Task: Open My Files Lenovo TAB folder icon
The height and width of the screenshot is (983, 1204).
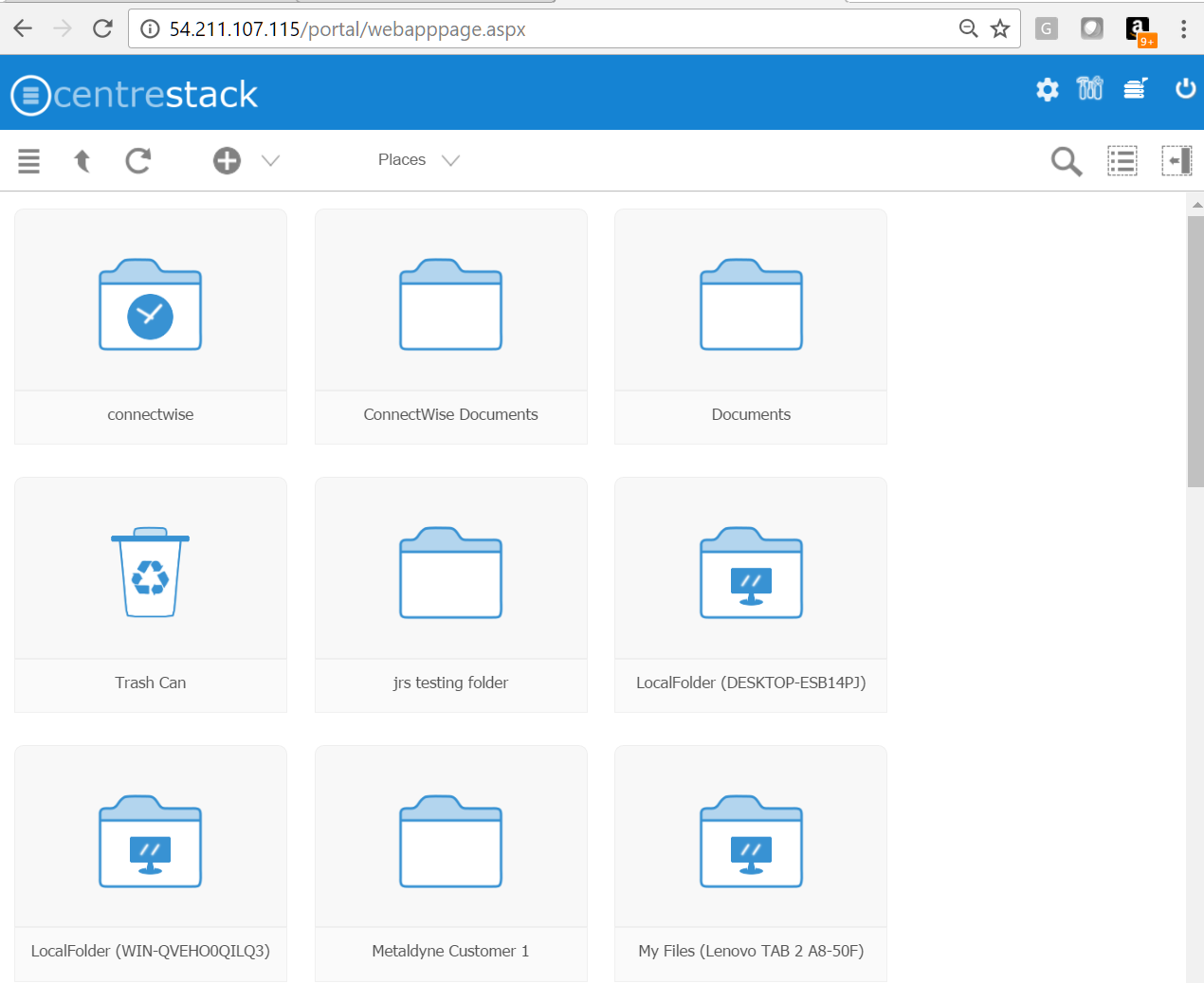Action: coord(751,841)
